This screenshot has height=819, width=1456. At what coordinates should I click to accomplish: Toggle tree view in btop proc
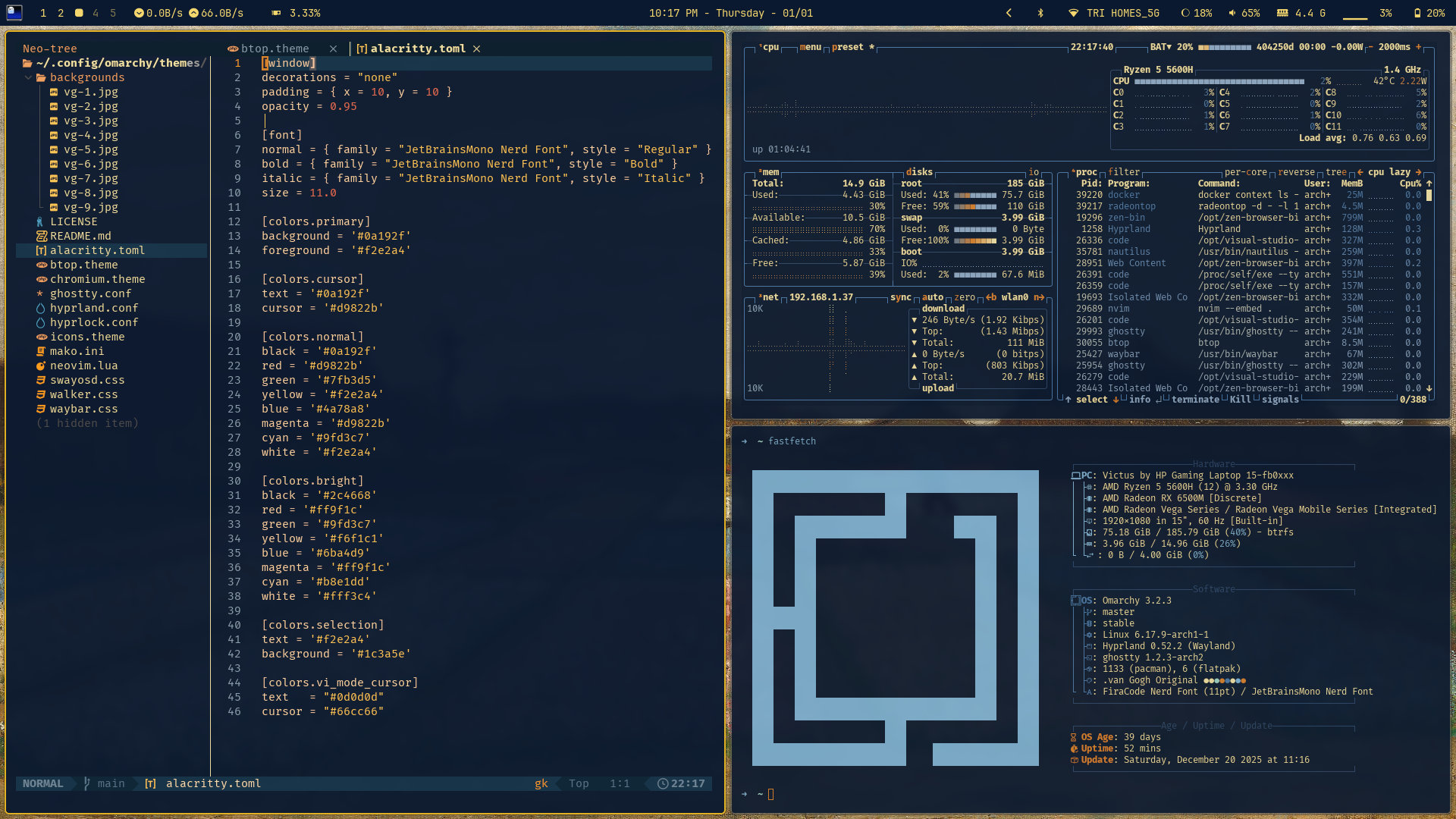tap(1335, 172)
